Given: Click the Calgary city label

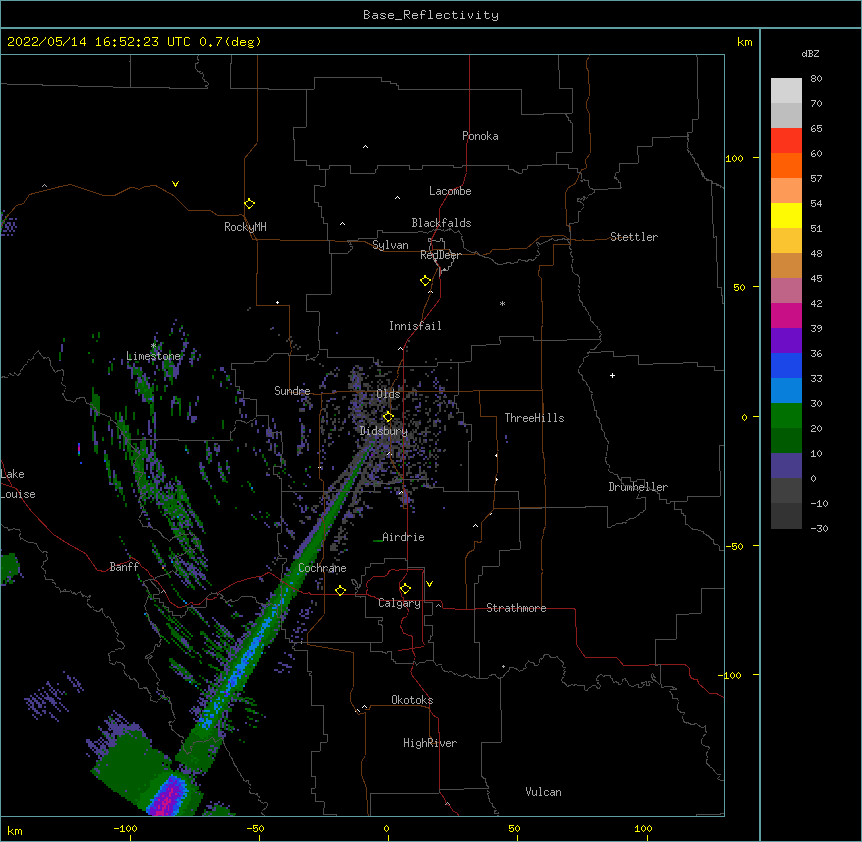Looking at the screenshot, I should tap(399, 603).
